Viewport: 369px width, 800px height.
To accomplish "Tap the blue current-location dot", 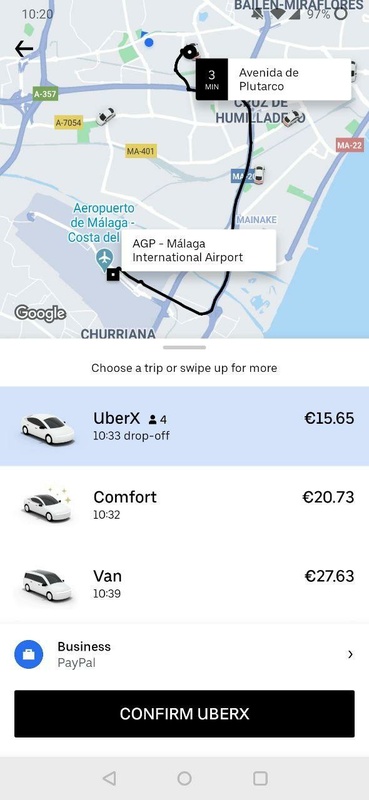I will coord(149,42).
